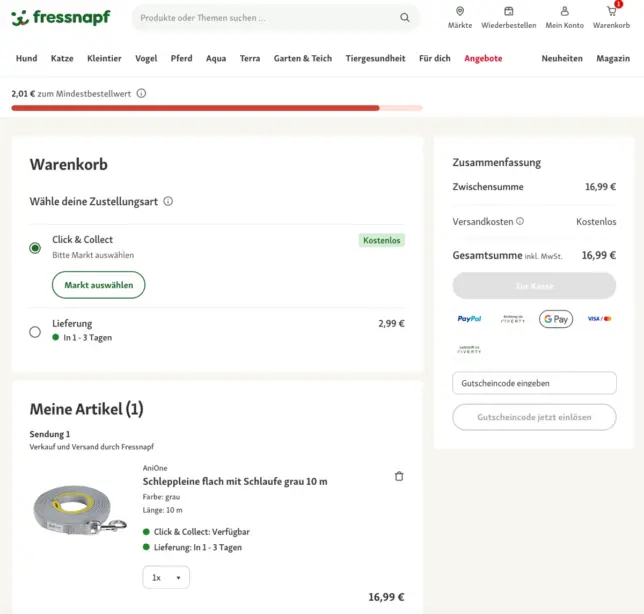Image resolution: width=644 pixels, height=614 pixels.
Task: Open the Für dich menu
Action: tap(435, 58)
